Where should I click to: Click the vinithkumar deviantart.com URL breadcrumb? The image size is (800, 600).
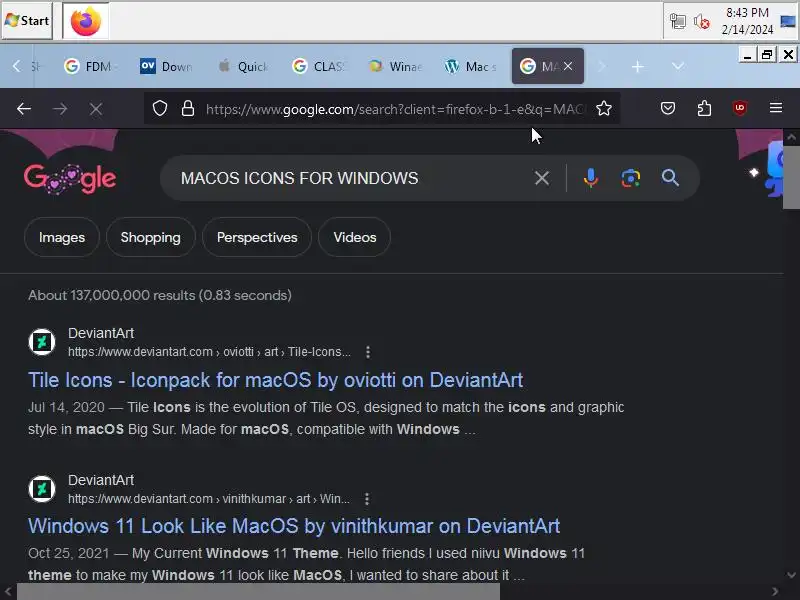pos(209,499)
